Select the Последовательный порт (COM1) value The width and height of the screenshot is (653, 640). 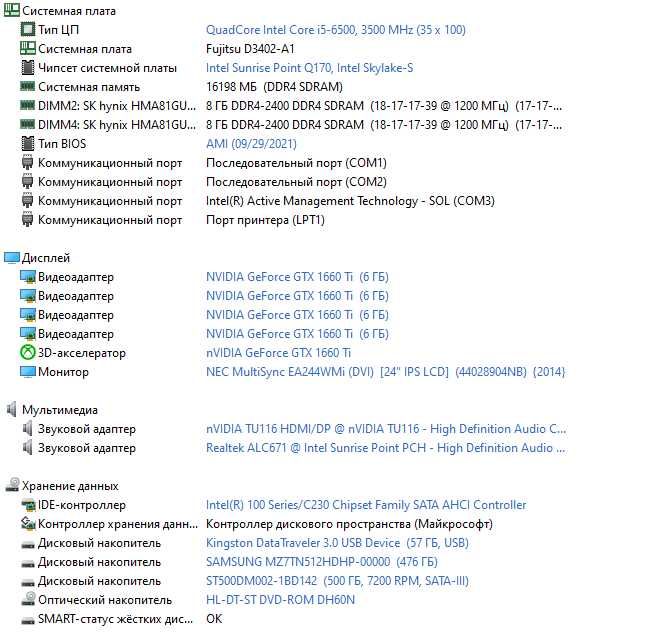point(296,163)
